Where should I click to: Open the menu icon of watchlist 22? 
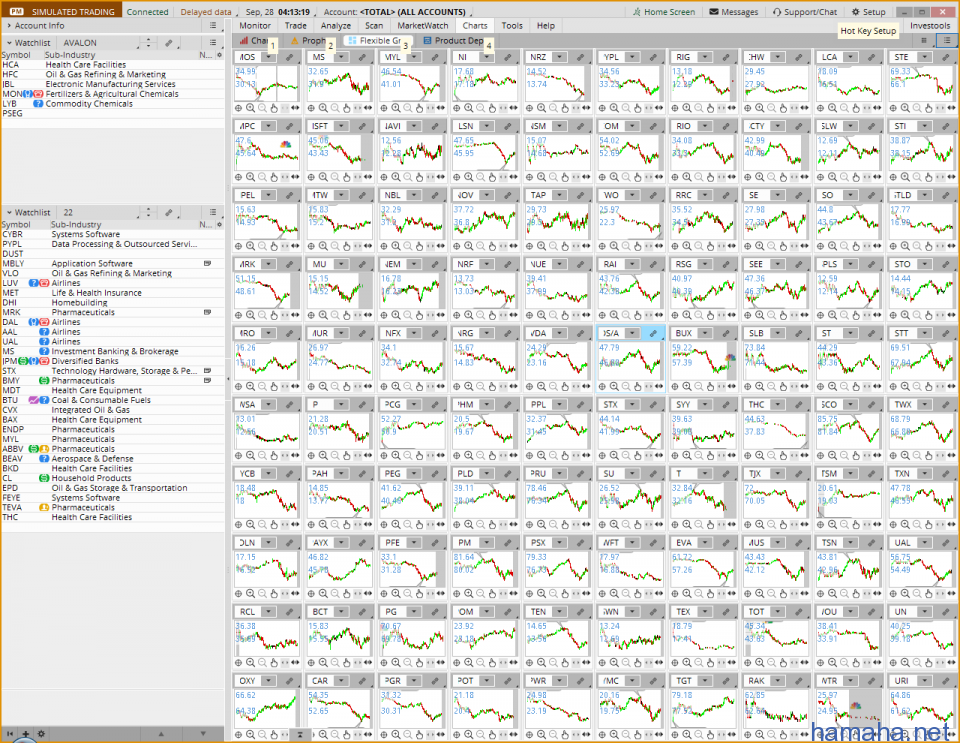coord(212,212)
